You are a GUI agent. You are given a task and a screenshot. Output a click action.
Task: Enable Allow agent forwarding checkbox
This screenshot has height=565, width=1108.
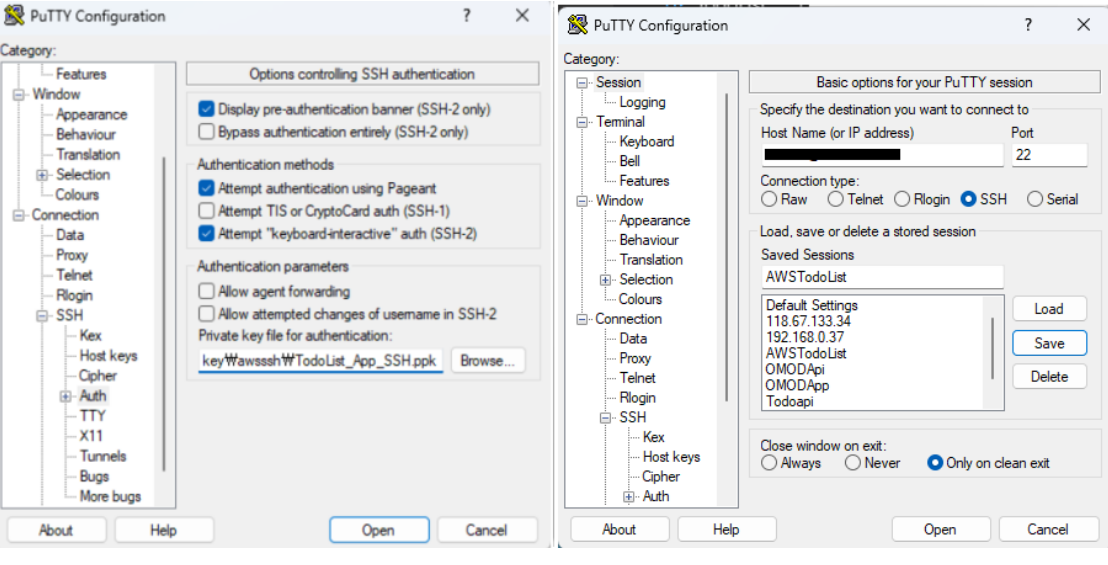(x=206, y=291)
